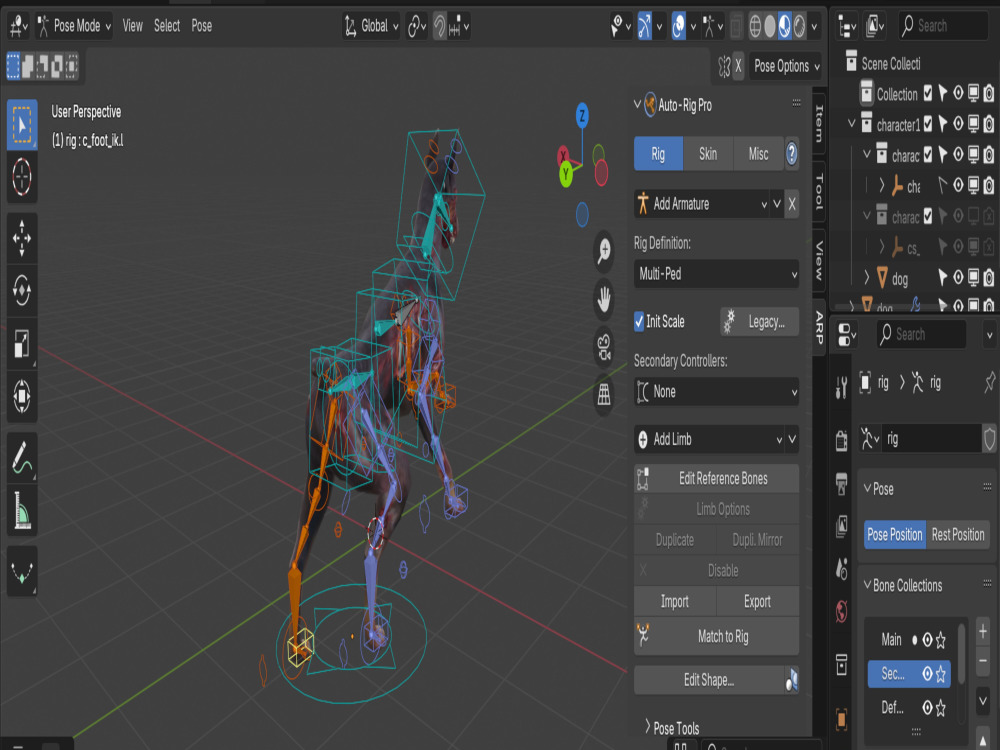Open the View menu
This screenshot has width=1000, height=750.
coord(133,26)
